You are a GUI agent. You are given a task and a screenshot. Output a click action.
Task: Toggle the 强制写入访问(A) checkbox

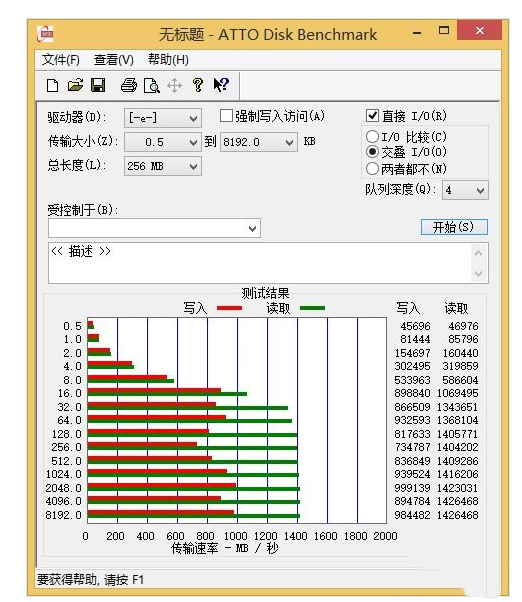tap(226, 116)
